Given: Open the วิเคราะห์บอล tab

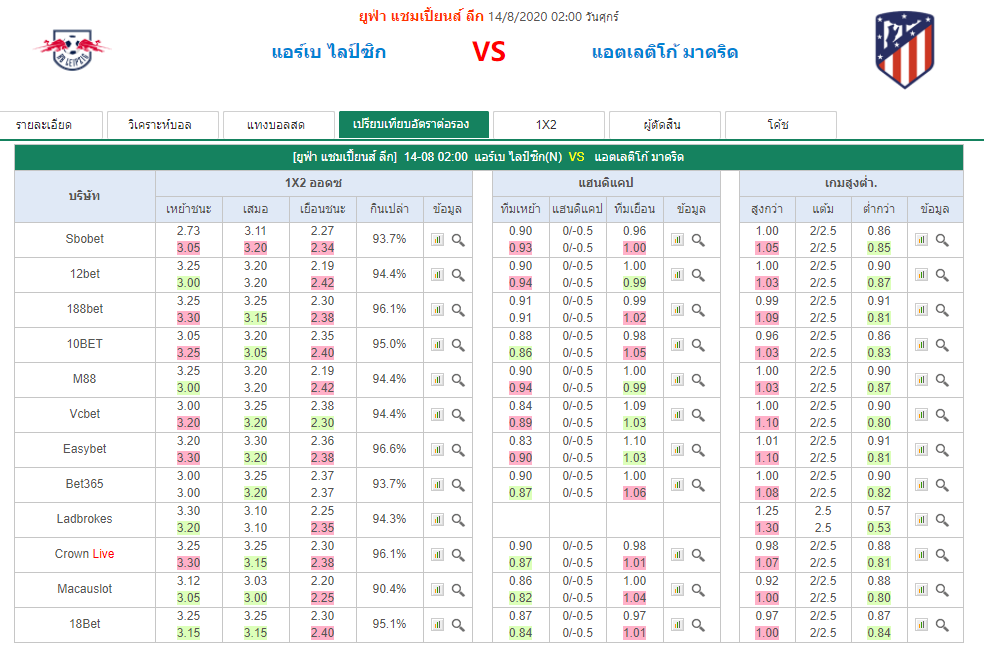Looking at the screenshot, I should pos(163,125).
